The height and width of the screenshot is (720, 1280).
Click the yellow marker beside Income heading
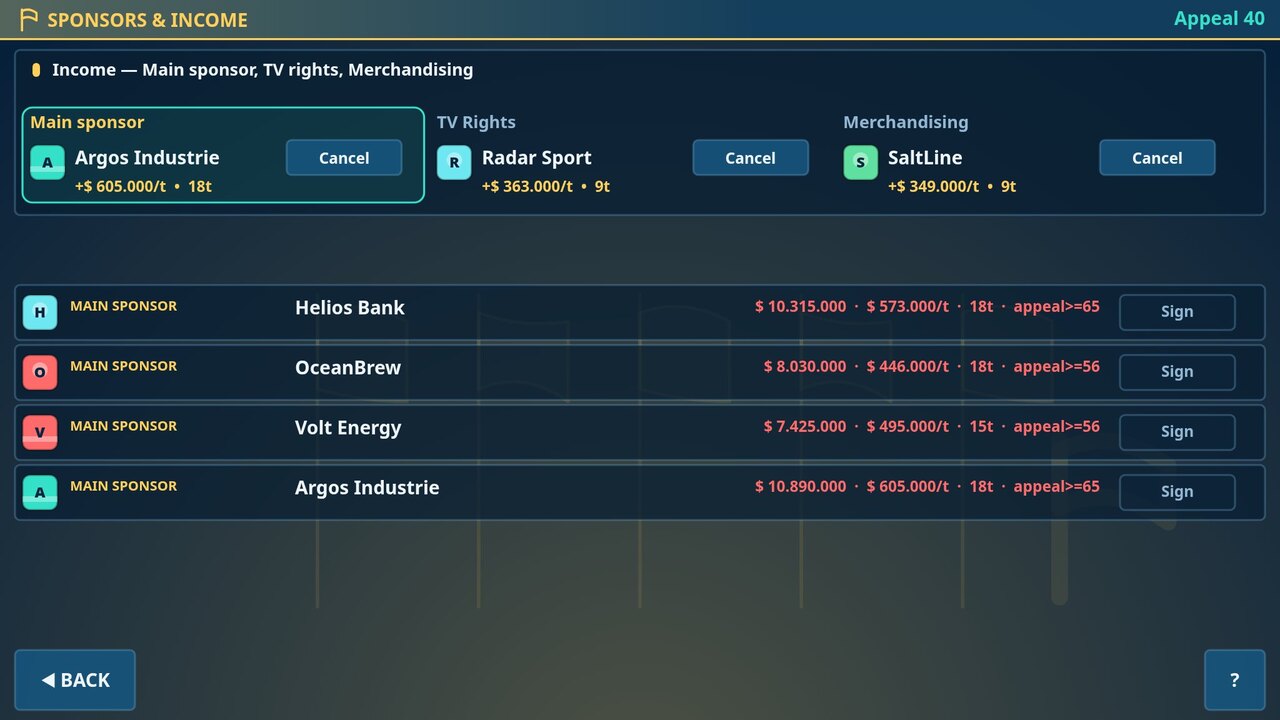(36, 70)
